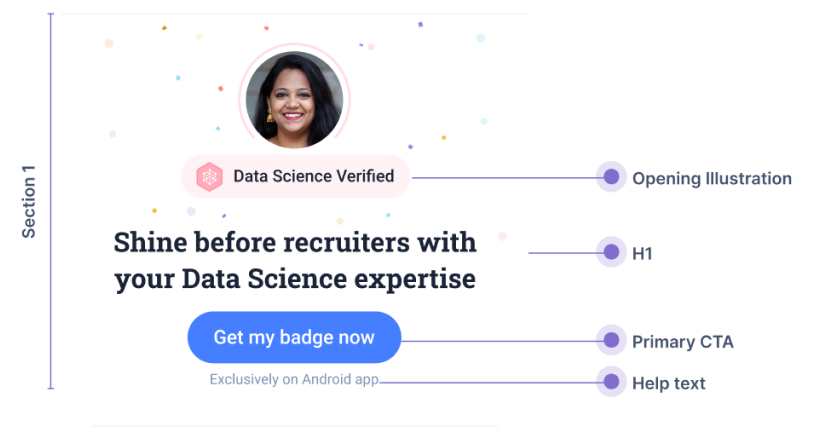Click connector line leading to Help text

[488, 382]
